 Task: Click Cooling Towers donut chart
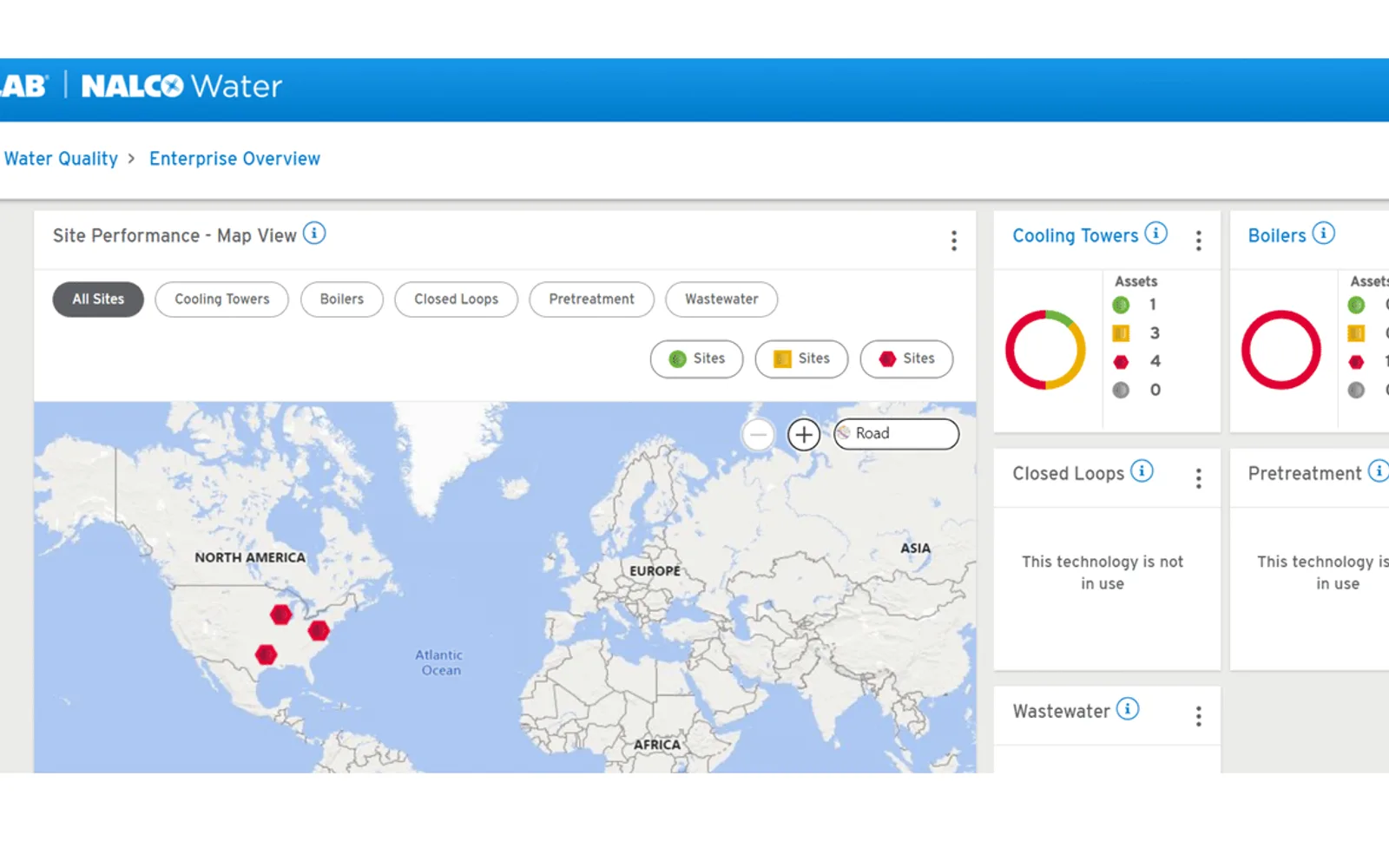point(1045,350)
